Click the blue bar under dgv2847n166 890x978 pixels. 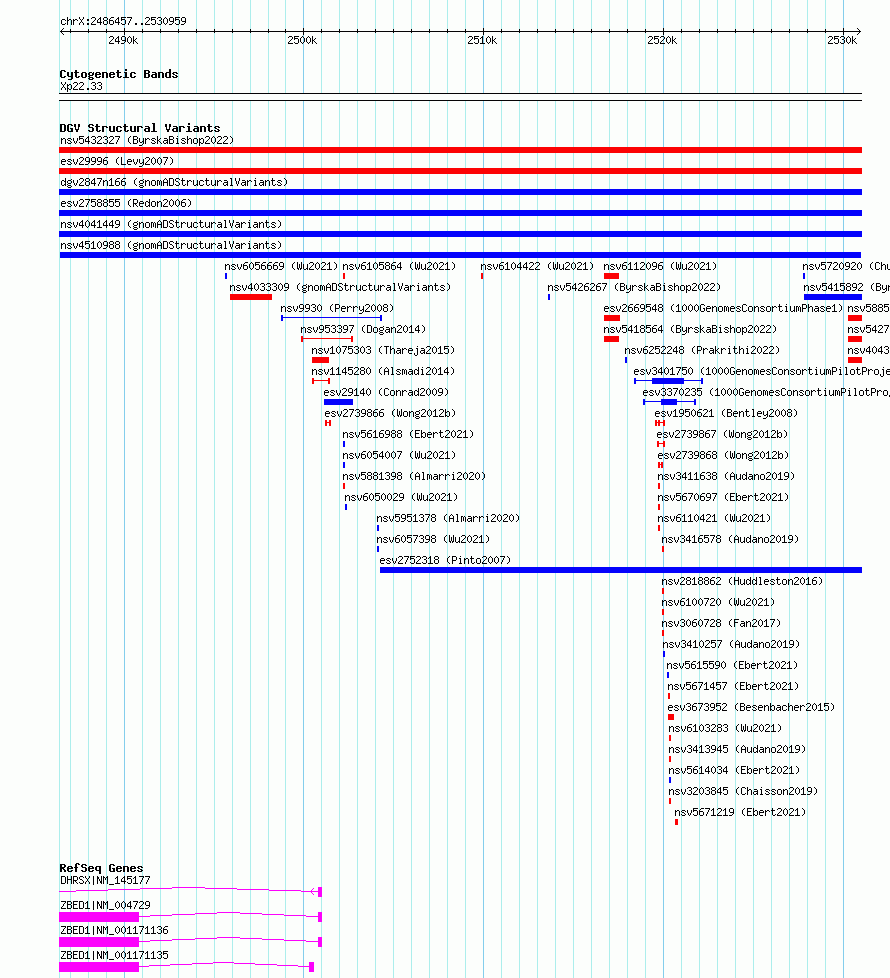[x=460, y=192]
